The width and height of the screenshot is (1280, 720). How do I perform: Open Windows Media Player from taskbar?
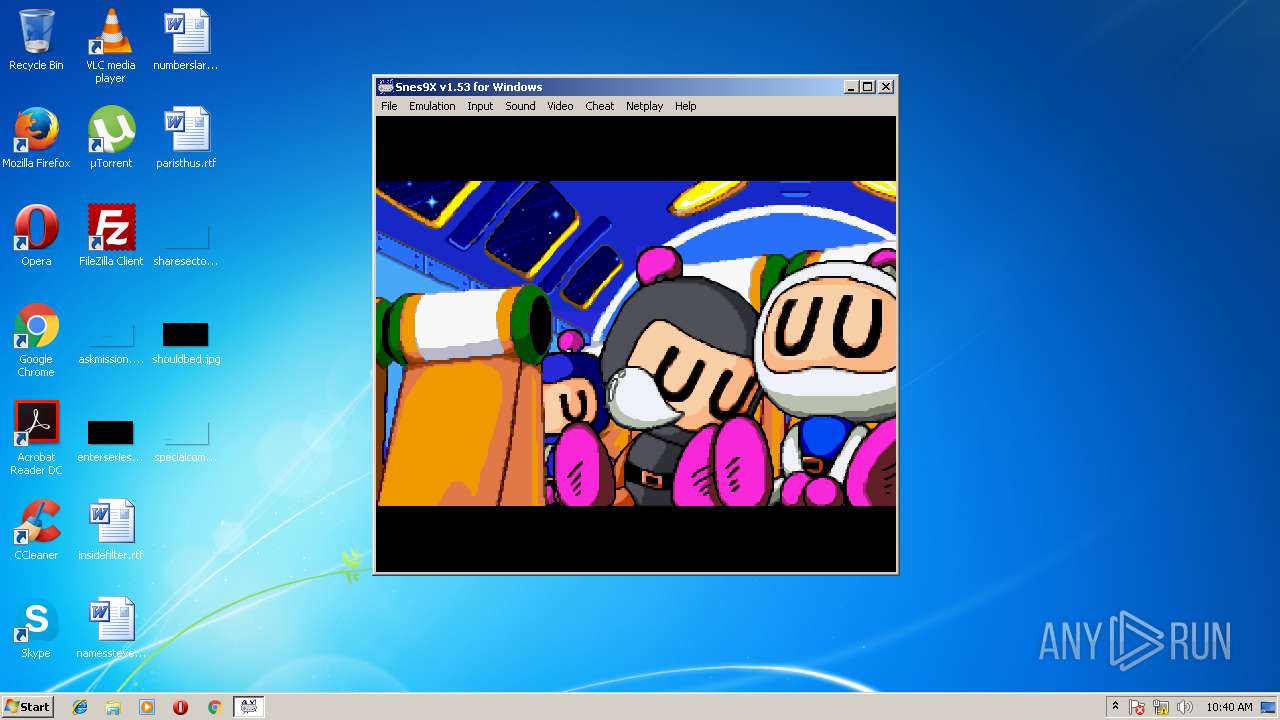(x=147, y=707)
